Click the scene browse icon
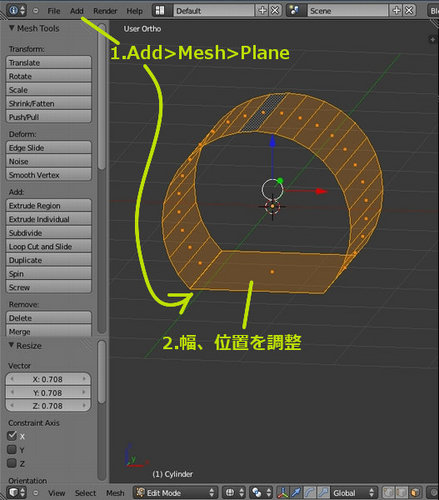 click(295, 11)
